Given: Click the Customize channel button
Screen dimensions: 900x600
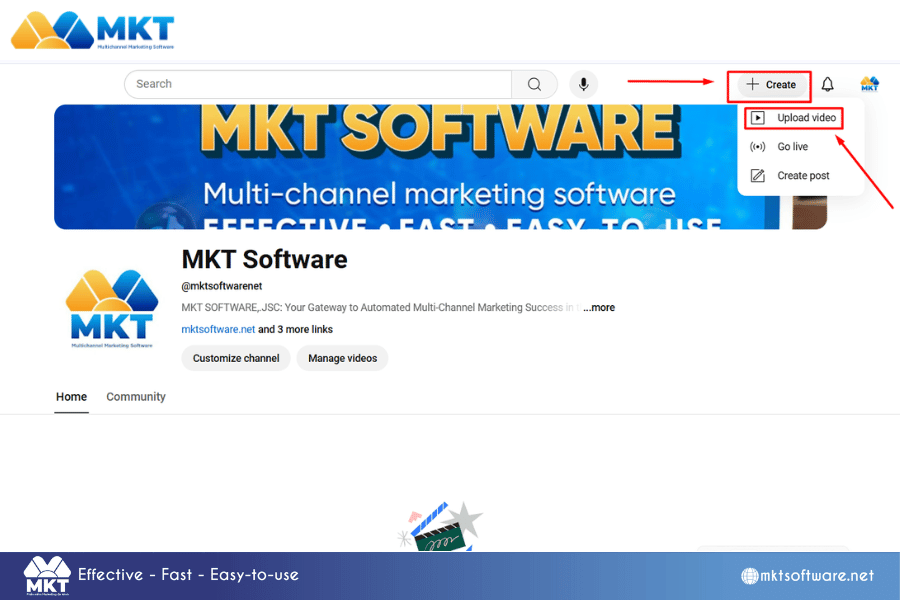Looking at the screenshot, I should 236,358.
